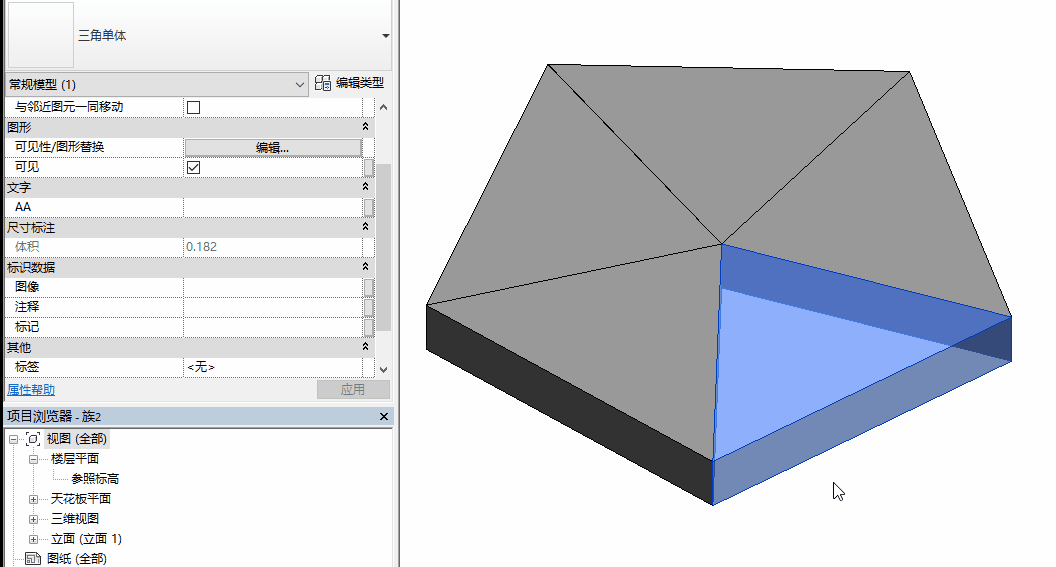Click the associate parameter button beside 图像
1056x567 pixels.
[x=368, y=288]
